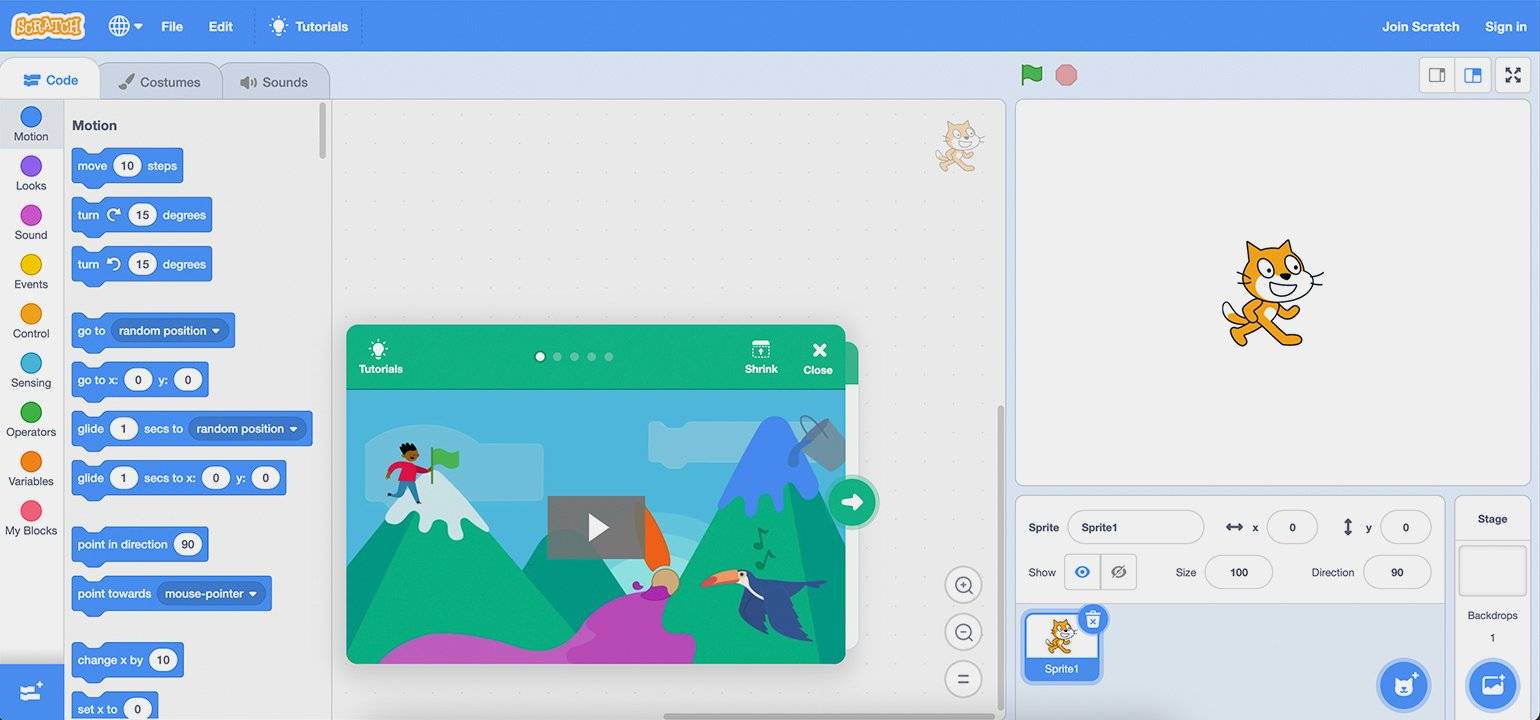Click the sprite x position field

pos(1291,527)
